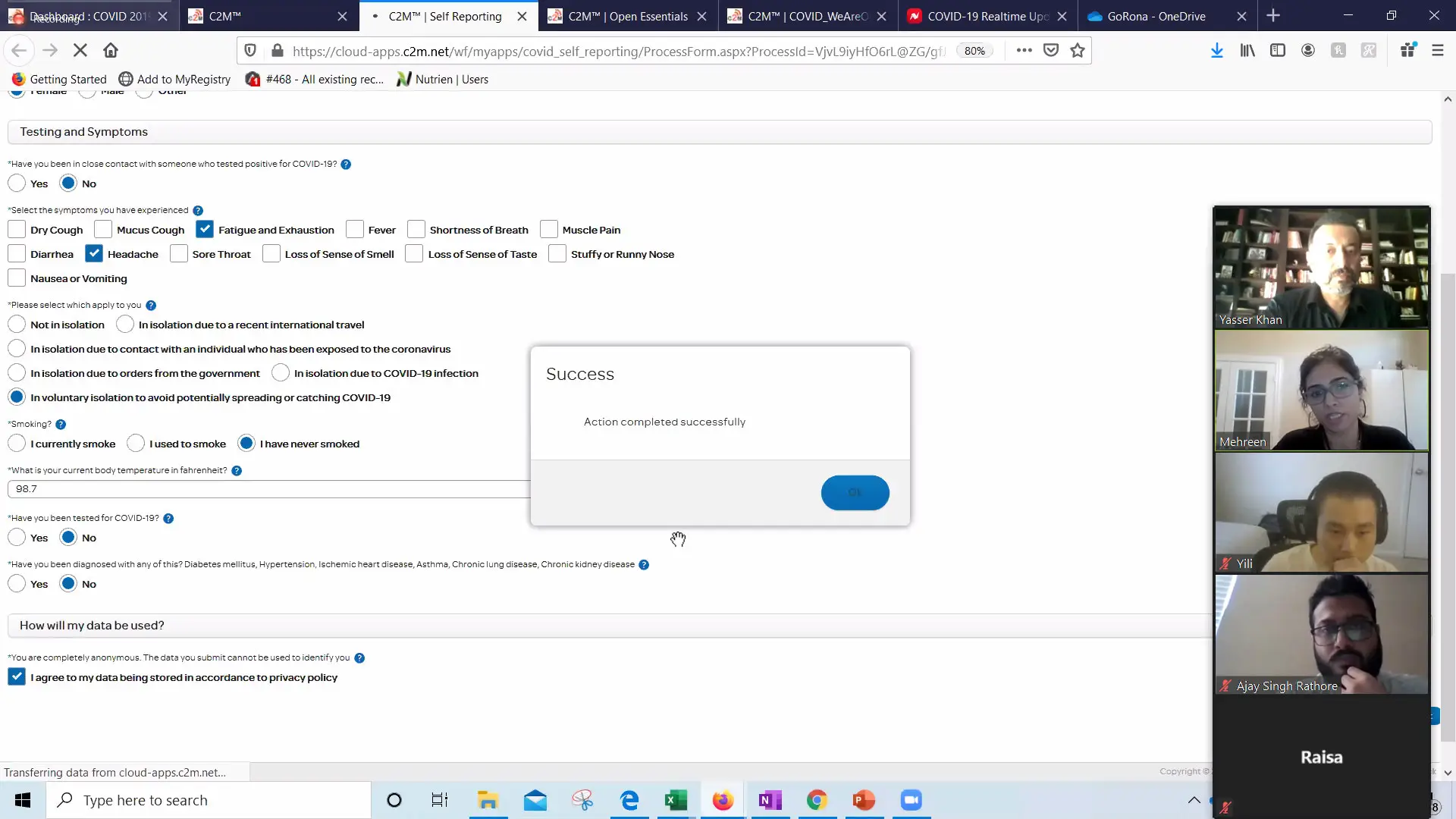Select Not in isolation radio option
The height and width of the screenshot is (819, 1456).
[17, 325]
